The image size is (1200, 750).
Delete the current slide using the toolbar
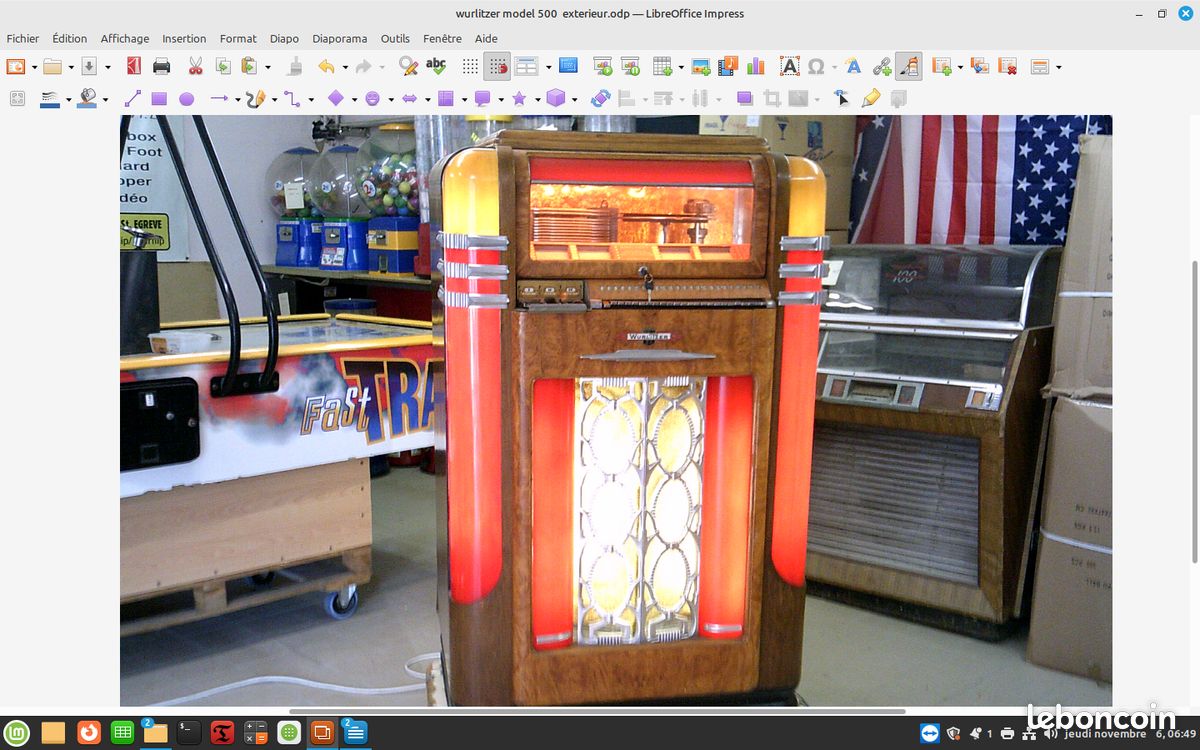tap(1006, 66)
